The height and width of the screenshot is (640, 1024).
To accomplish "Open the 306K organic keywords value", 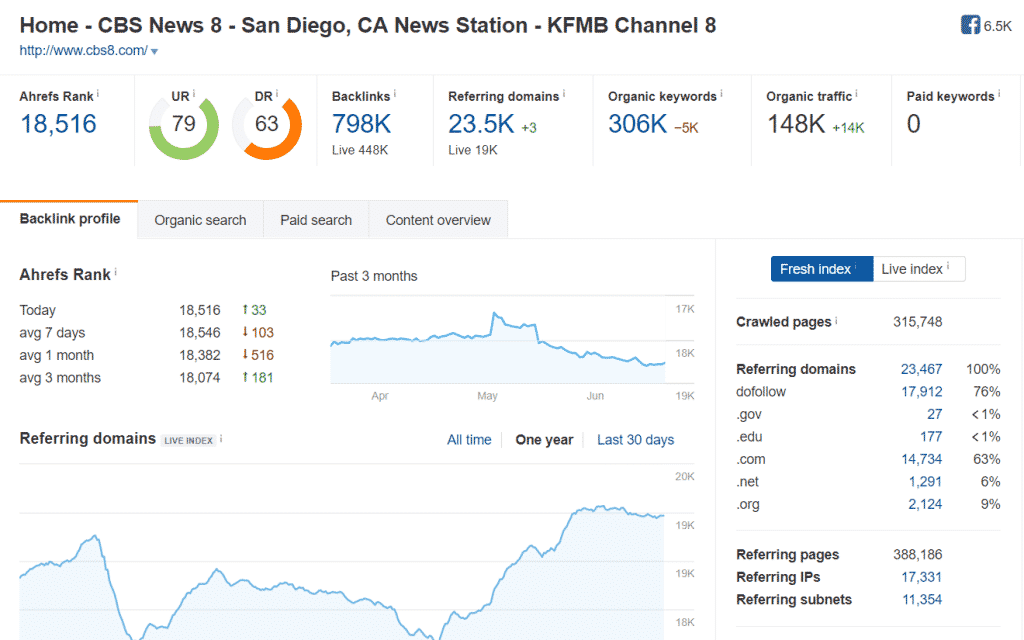I will pos(637,124).
